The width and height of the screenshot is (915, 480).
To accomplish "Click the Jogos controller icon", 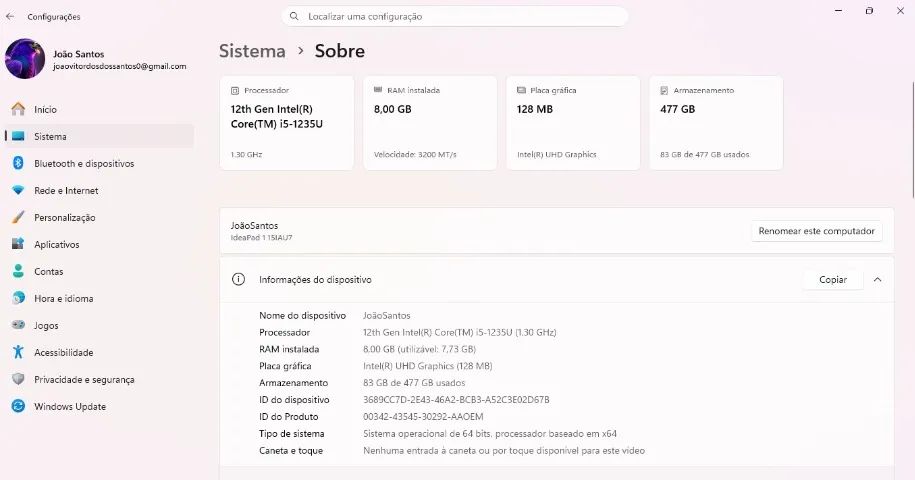I will (18, 325).
